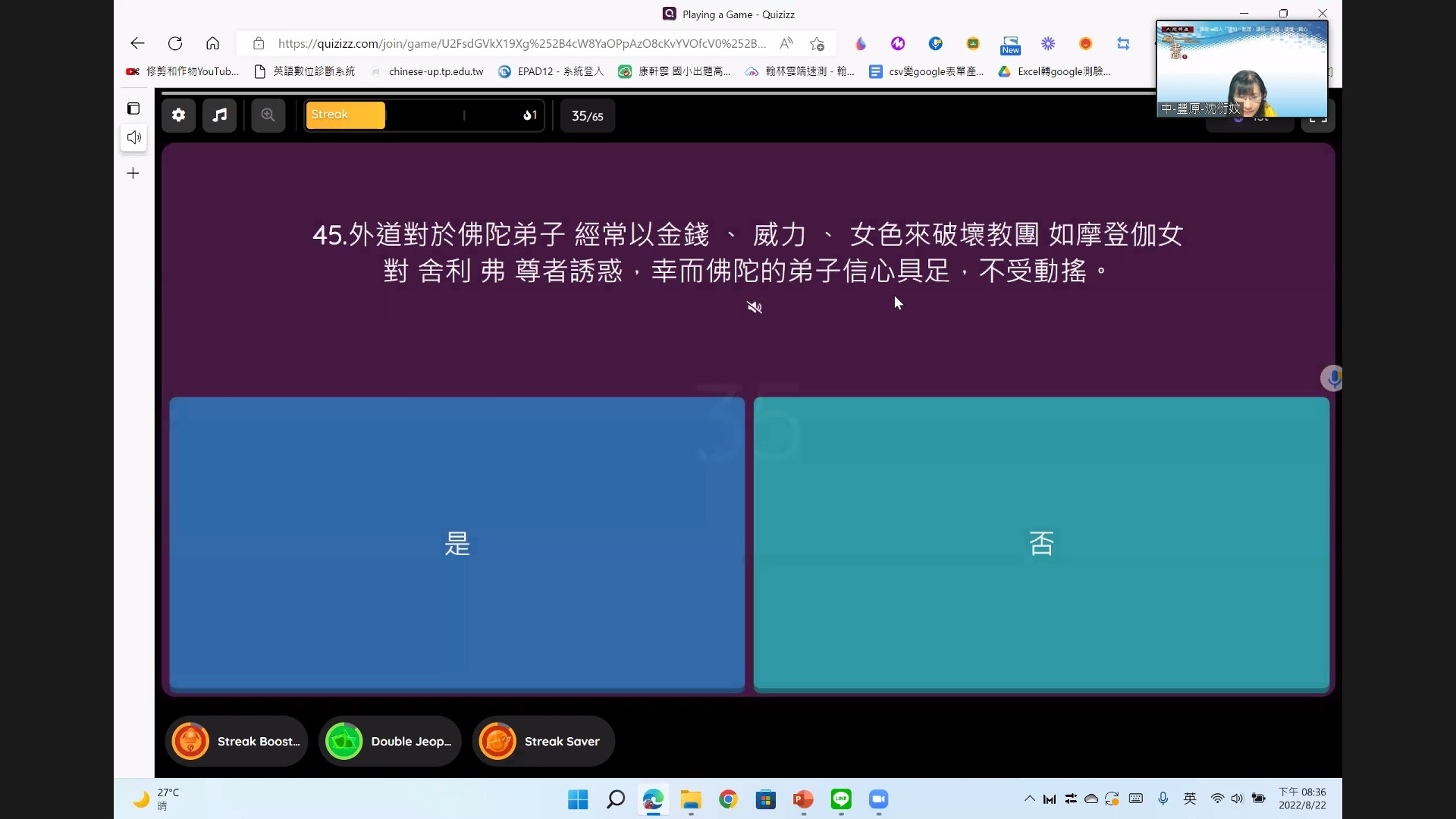Open chinese-up.tp.edu.tw bookmark
This screenshot has width=1456, height=819.
click(x=427, y=71)
